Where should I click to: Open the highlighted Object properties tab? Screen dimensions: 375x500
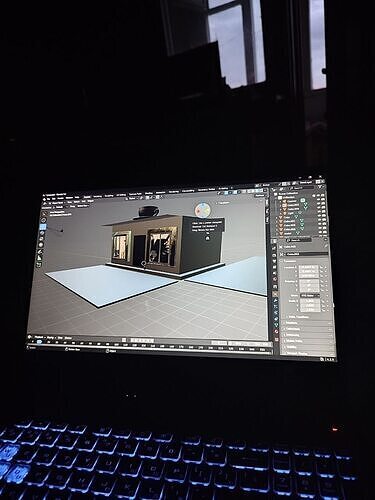(x=275, y=294)
